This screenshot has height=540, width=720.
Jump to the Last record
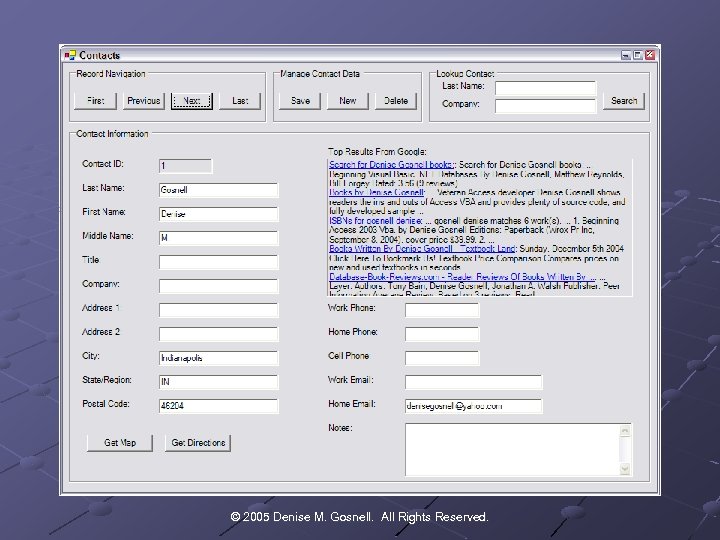click(x=240, y=101)
